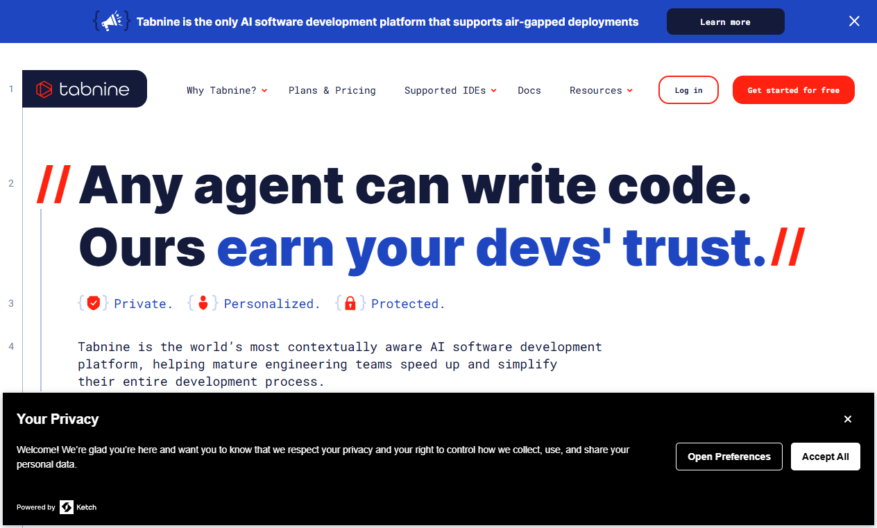Open Plans & Pricing page
The width and height of the screenshot is (877, 528).
tap(332, 90)
